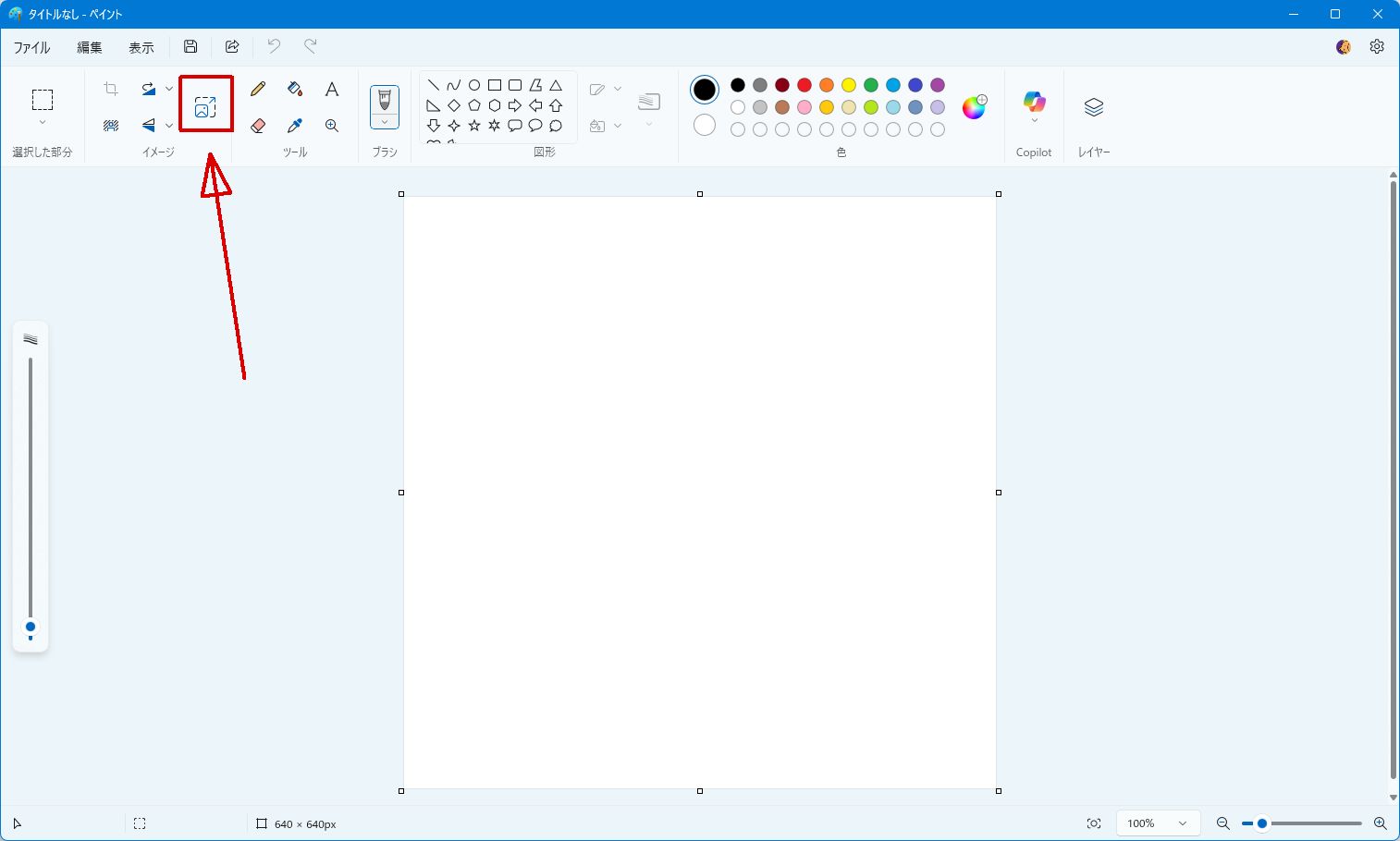Click the Crop image icon
Screen dimensions: 1400x841
point(111,89)
